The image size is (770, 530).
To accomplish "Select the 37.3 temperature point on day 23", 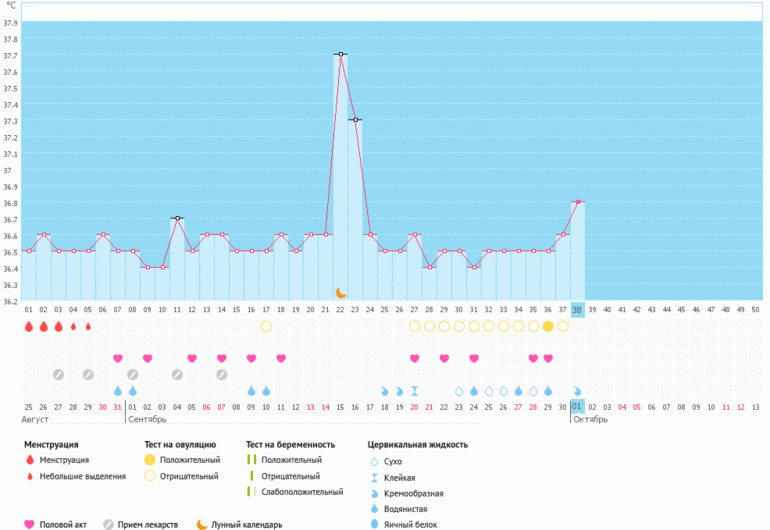I will click(355, 120).
